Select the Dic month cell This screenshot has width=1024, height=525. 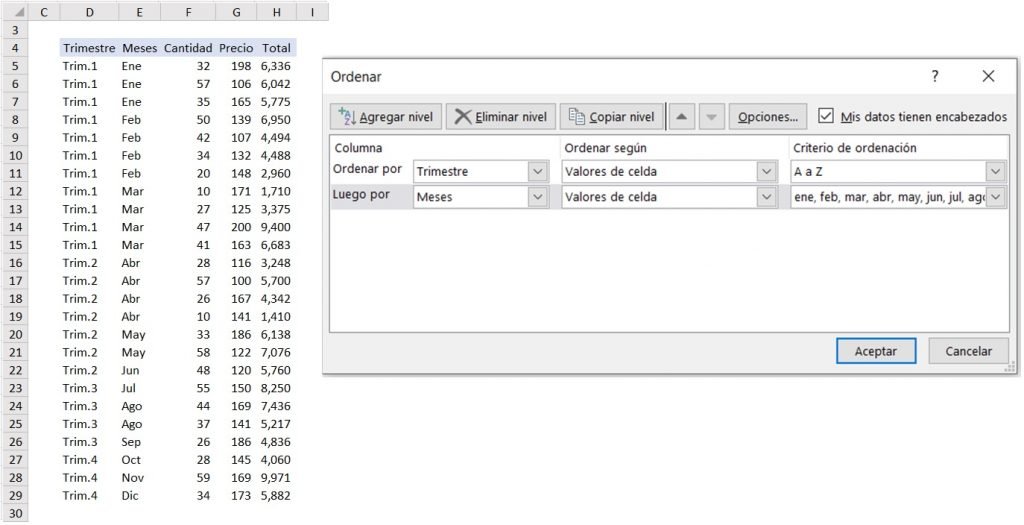tap(140, 496)
